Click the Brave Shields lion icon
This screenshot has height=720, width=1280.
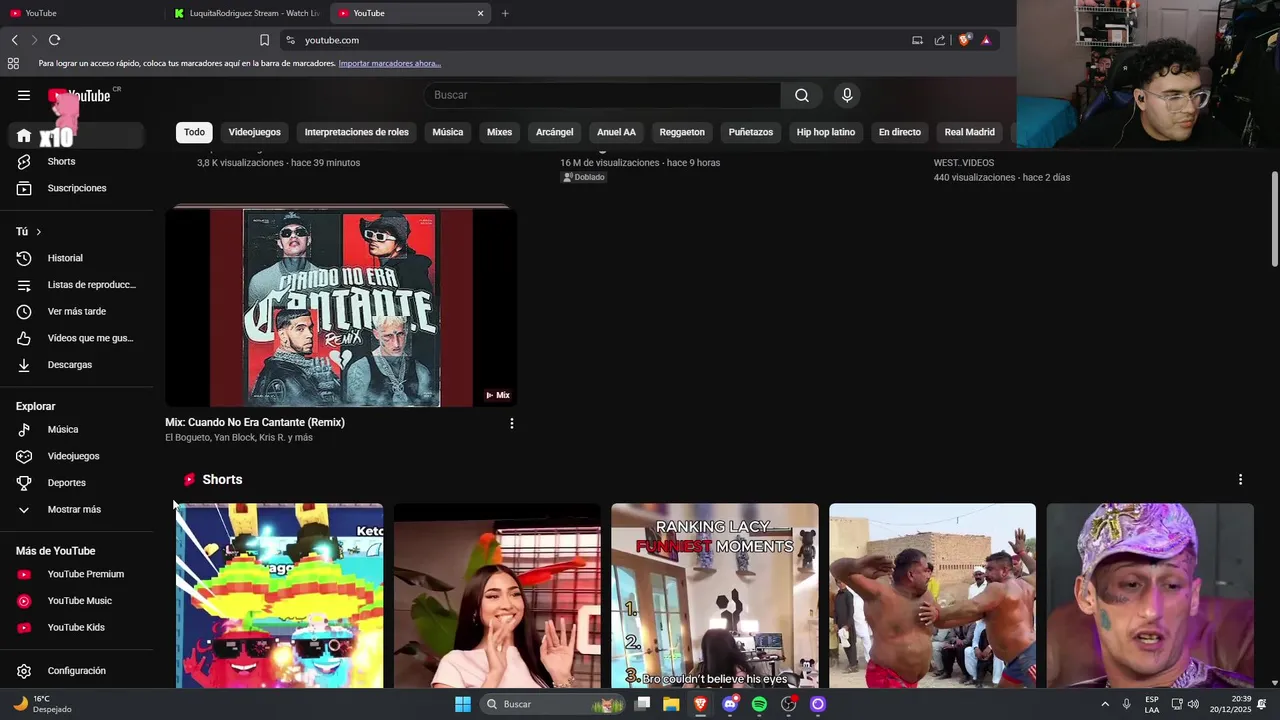tap(964, 40)
